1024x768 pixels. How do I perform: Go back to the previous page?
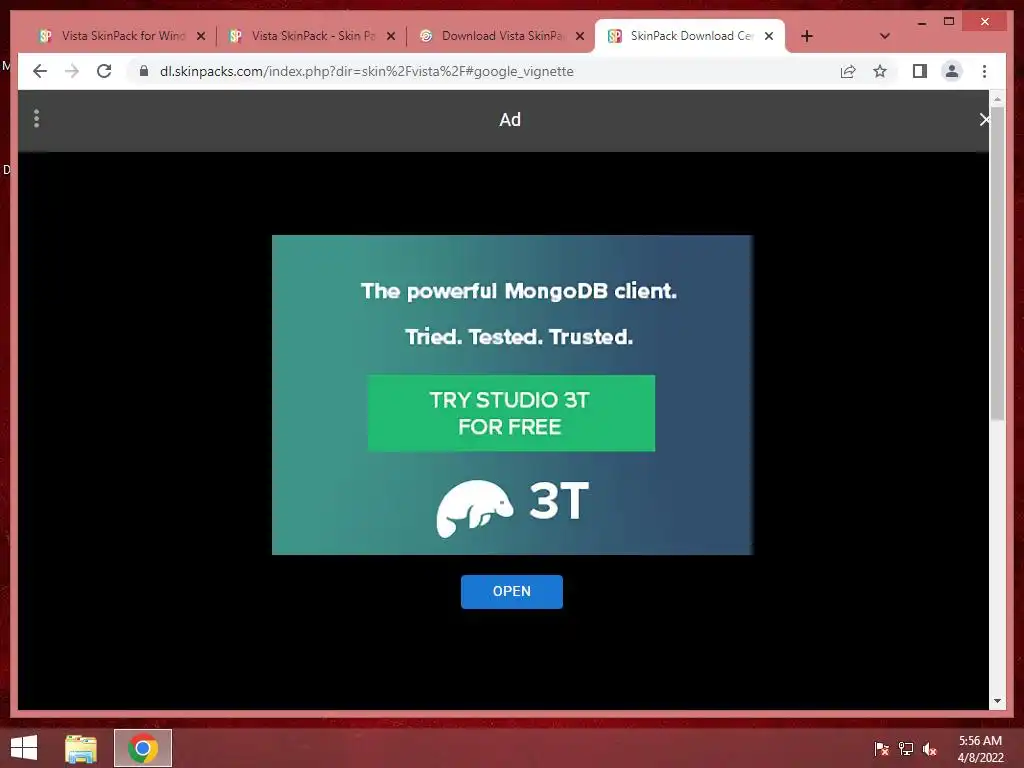[40, 71]
